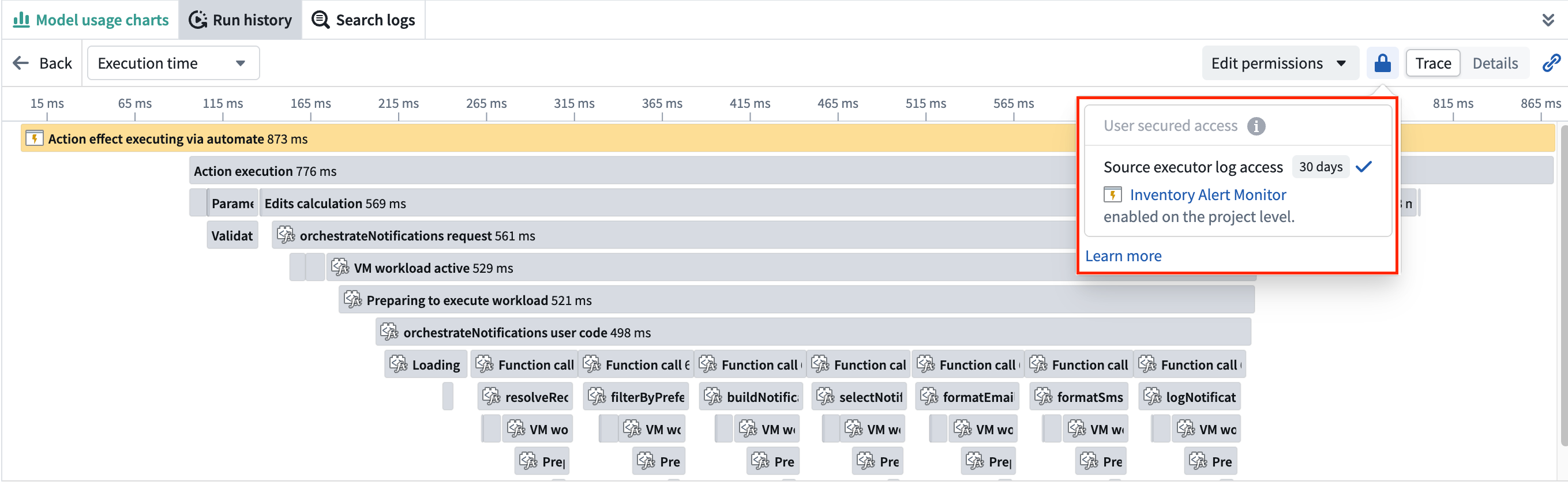Click the 465 ms timeline tick label
The width and height of the screenshot is (1568, 489).
837,103
